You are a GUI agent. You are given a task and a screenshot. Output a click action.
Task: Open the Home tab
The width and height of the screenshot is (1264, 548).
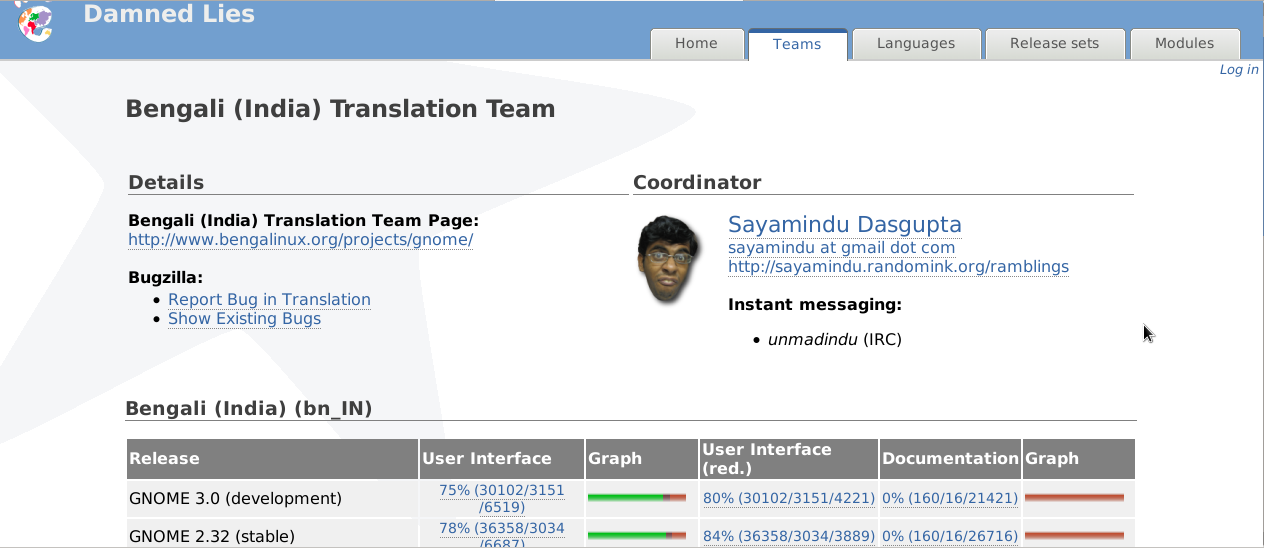click(696, 44)
